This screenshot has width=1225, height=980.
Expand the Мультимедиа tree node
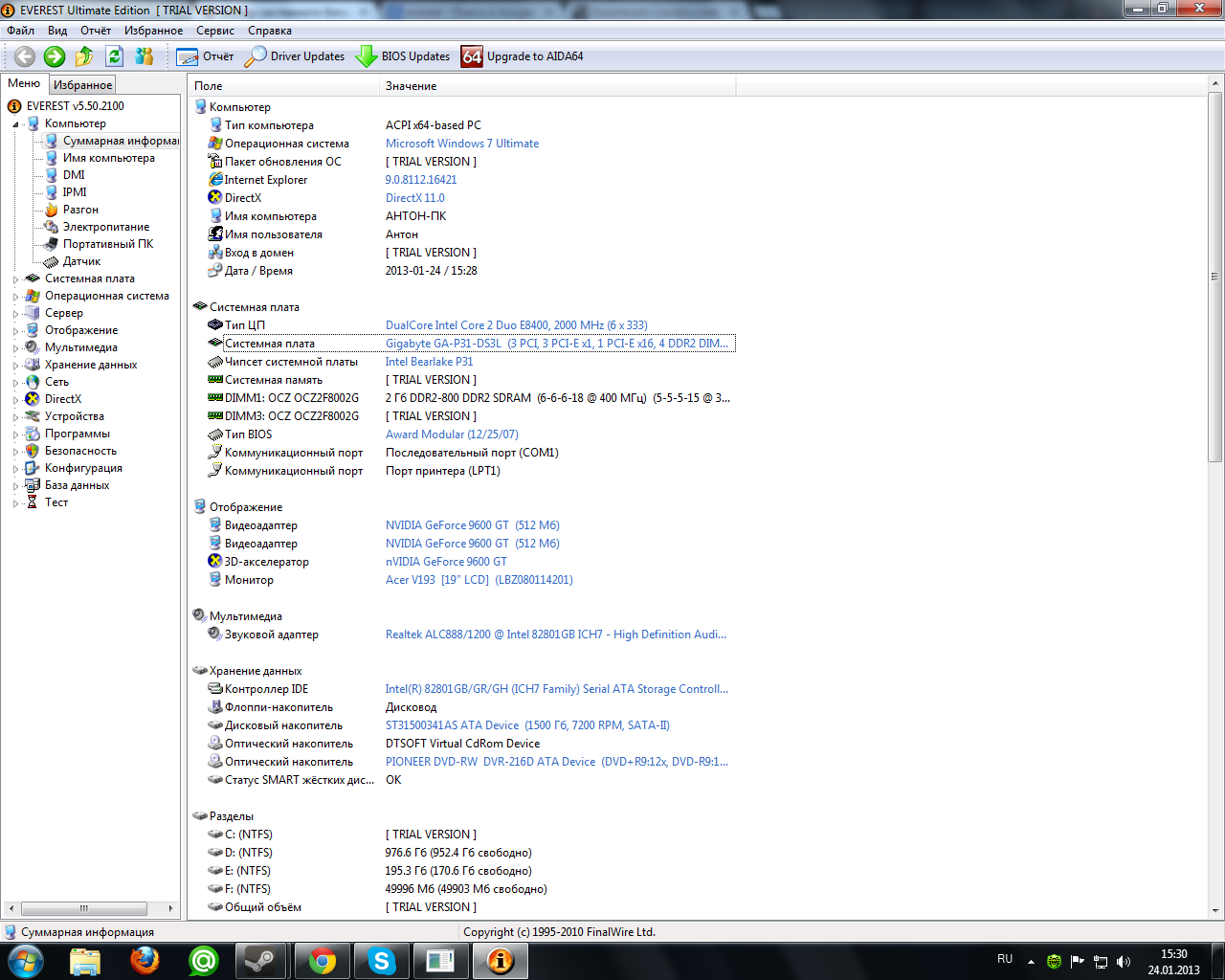[15, 348]
